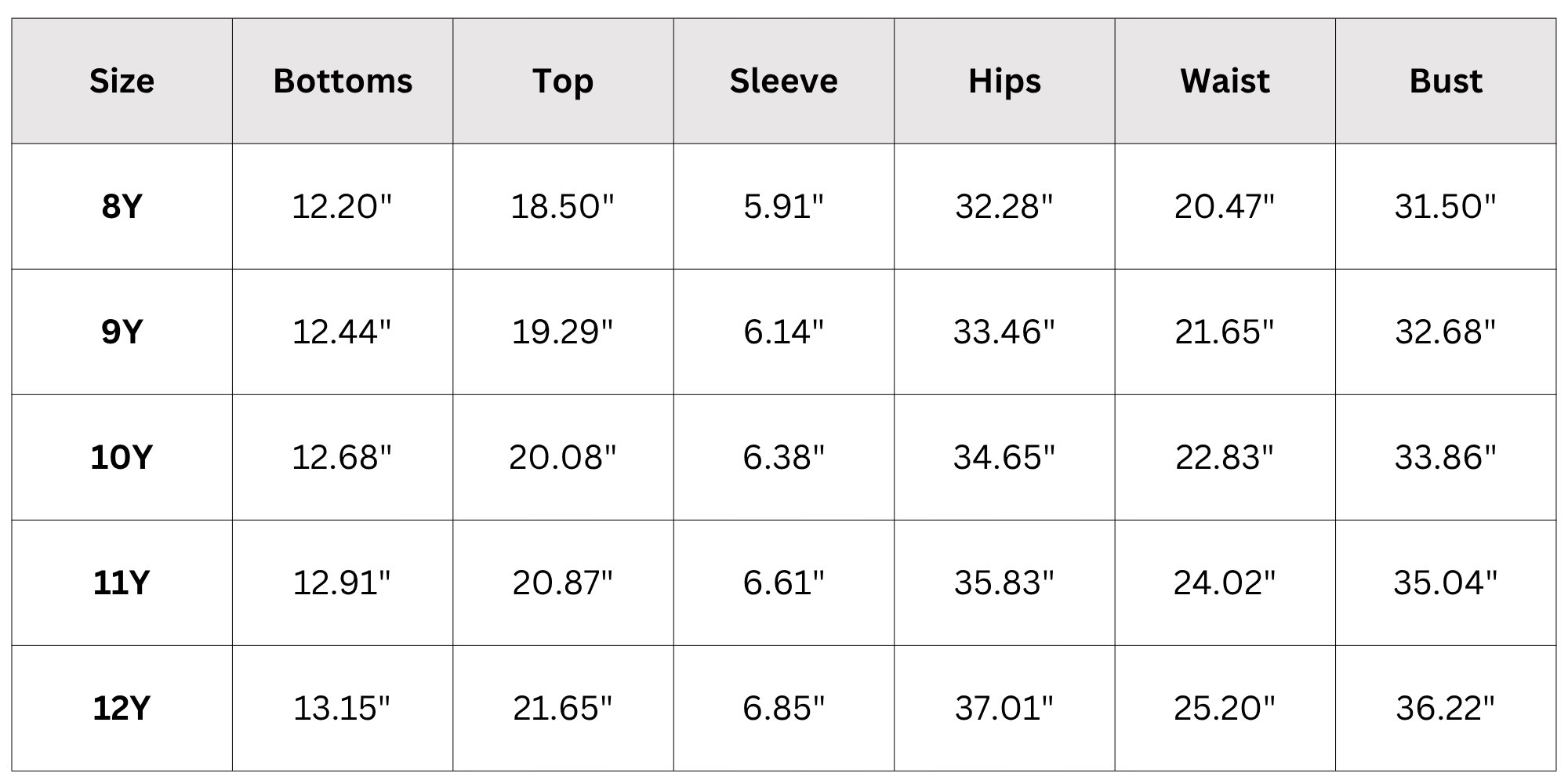Click the 35.83" hips cell
The height and width of the screenshot is (784, 1568).
click(x=1004, y=583)
